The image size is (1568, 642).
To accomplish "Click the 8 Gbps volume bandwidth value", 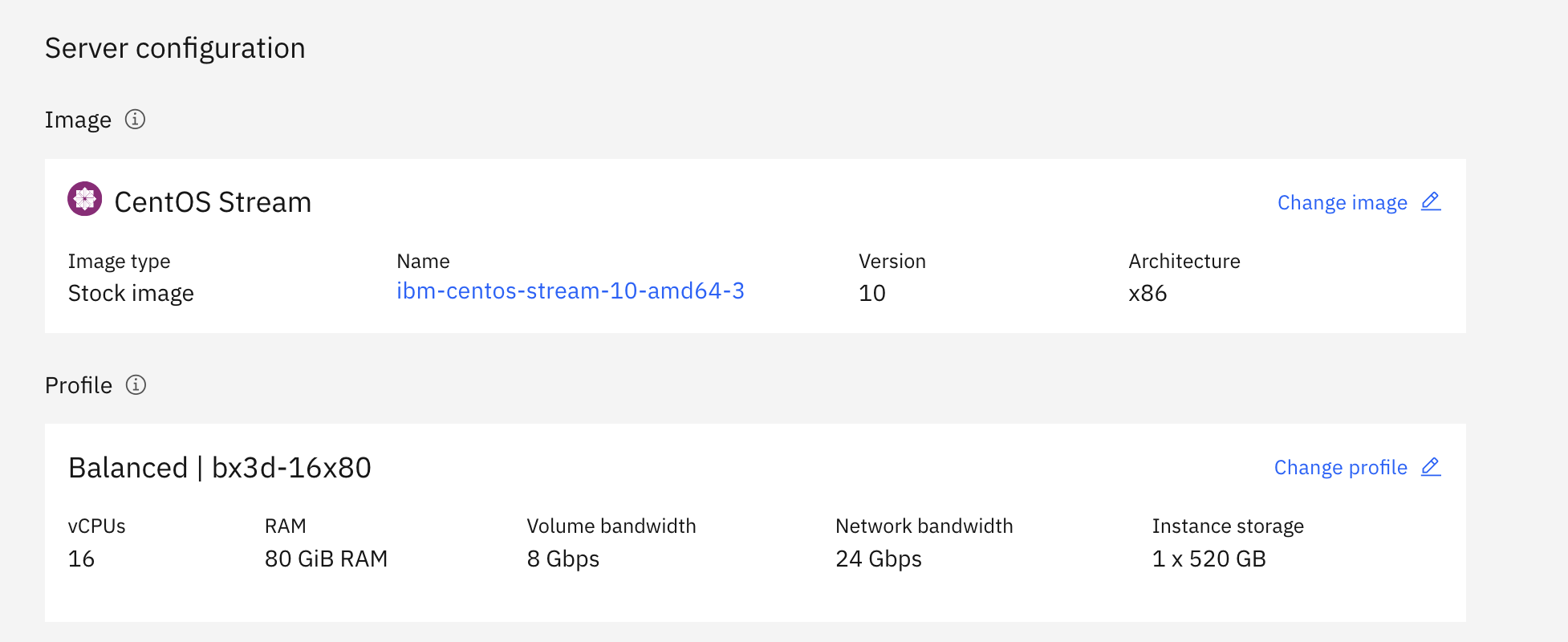I will point(563,559).
